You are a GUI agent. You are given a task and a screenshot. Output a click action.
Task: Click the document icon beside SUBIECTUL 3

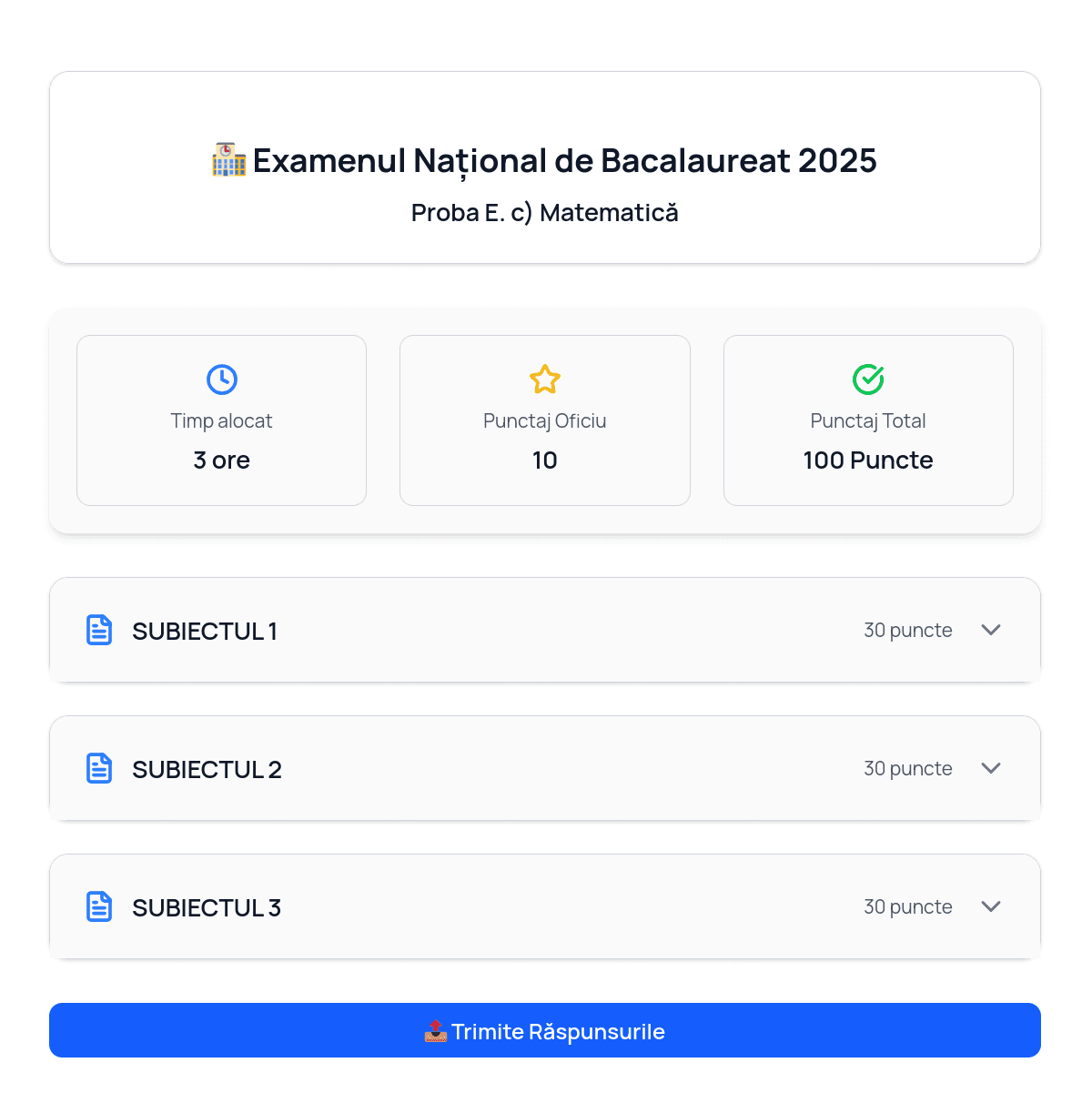pyautogui.click(x=99, y=906)
